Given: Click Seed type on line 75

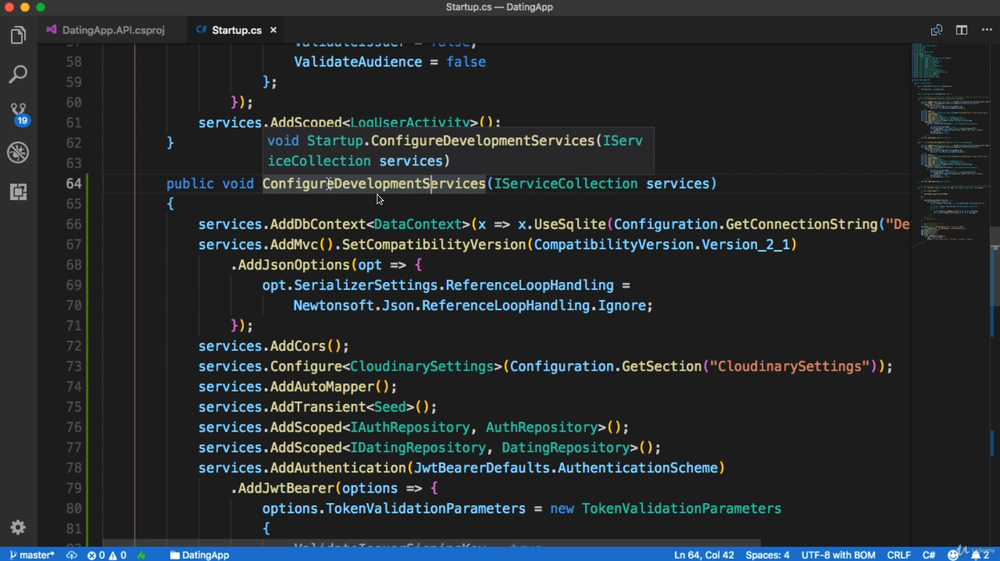Looking at the screenshot, I should (x=390, y=407).
